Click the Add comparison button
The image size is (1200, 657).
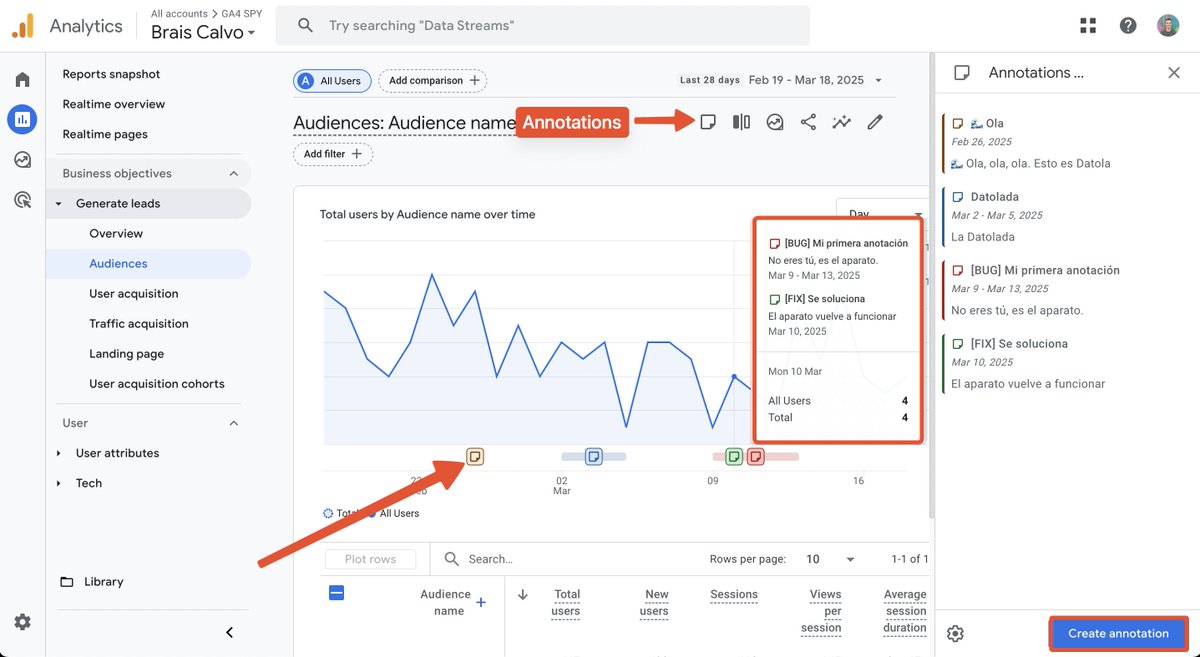(x=434, y=80)
